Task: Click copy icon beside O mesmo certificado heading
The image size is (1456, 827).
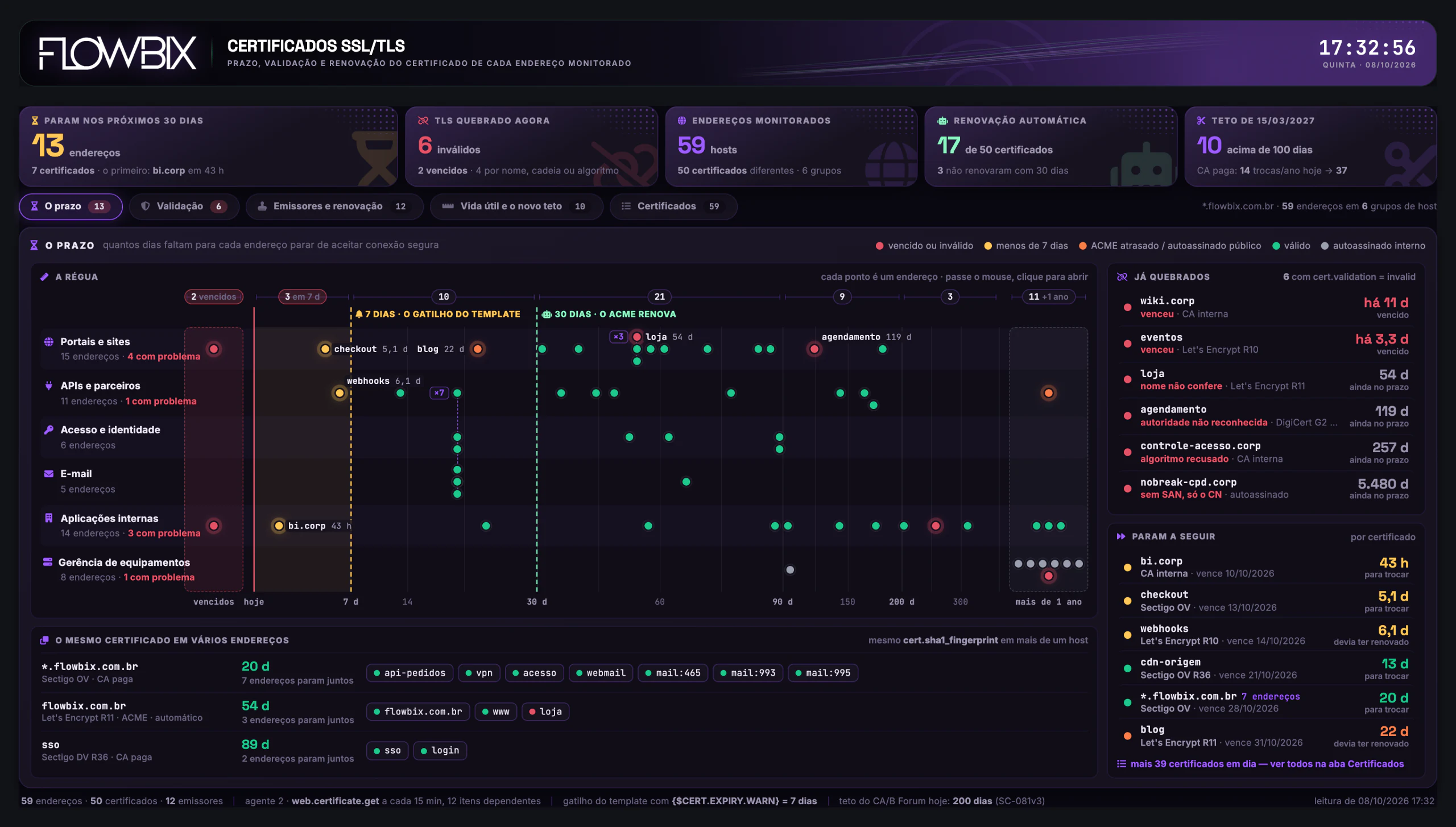Action: coord(44,640)
